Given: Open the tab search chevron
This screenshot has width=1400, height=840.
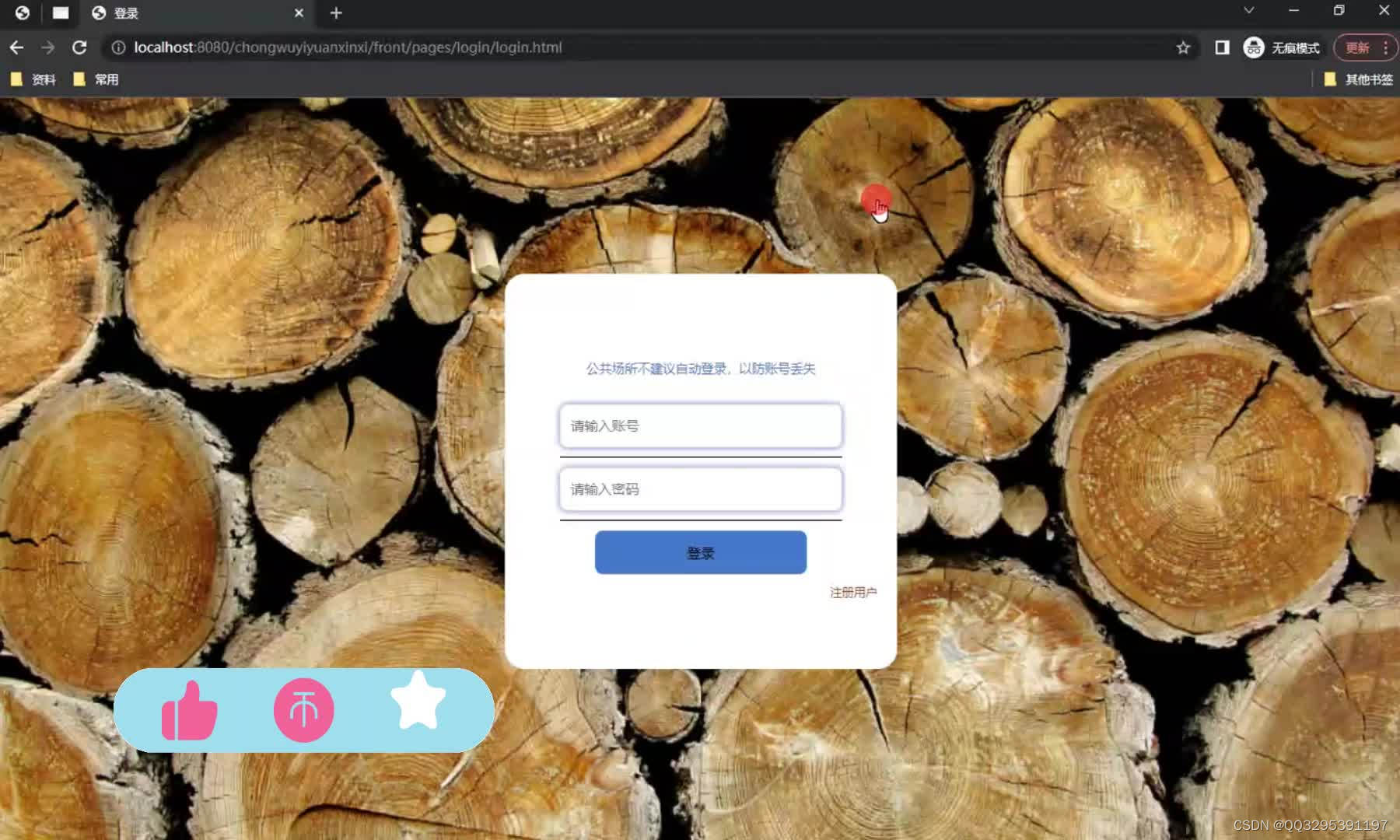Looking at the screenshot, I should pos(1248,11).
